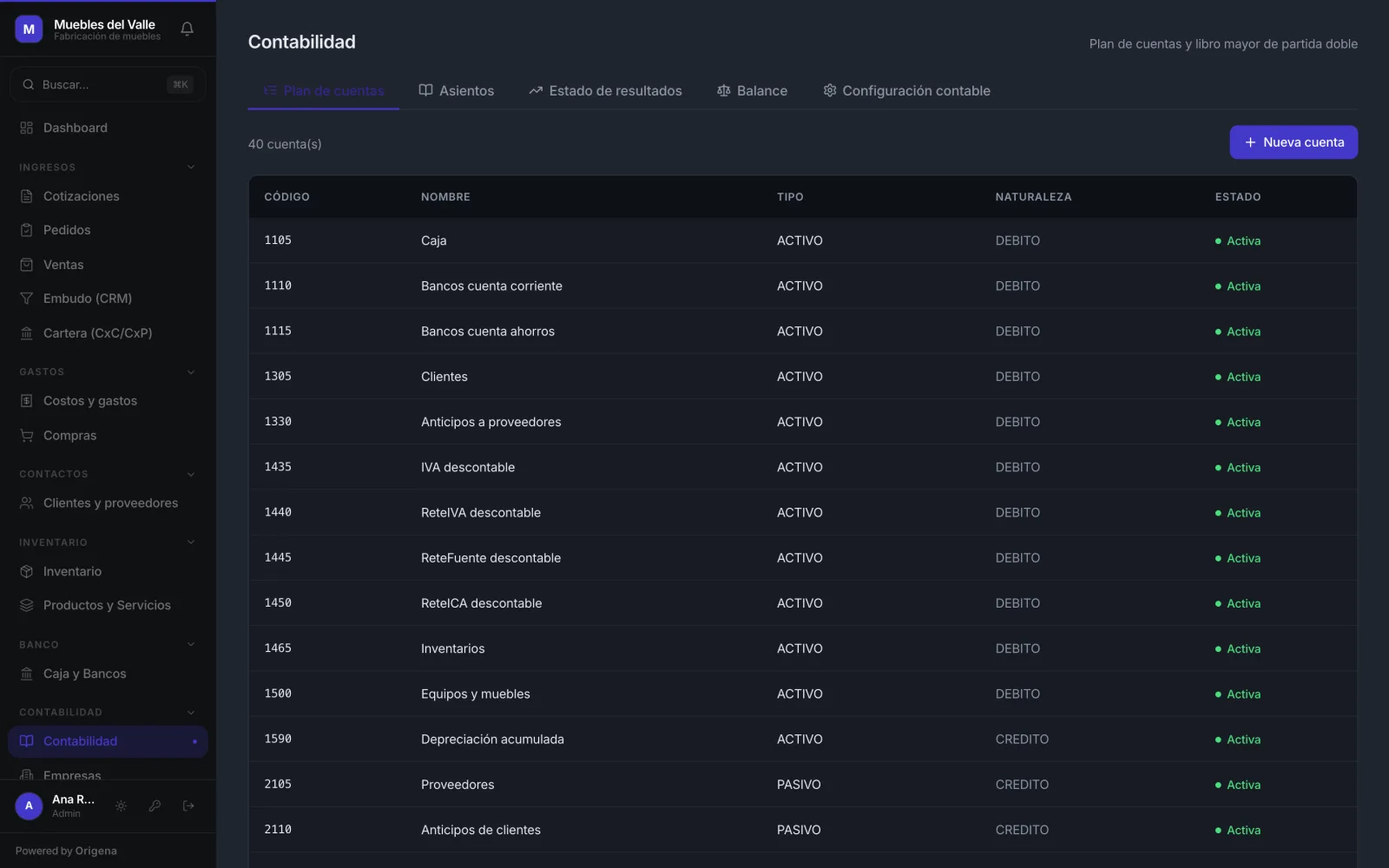This screenshot has height=868, width=1389.
Task: Click the search magnifier icon
Action: (x=29, y=85)
